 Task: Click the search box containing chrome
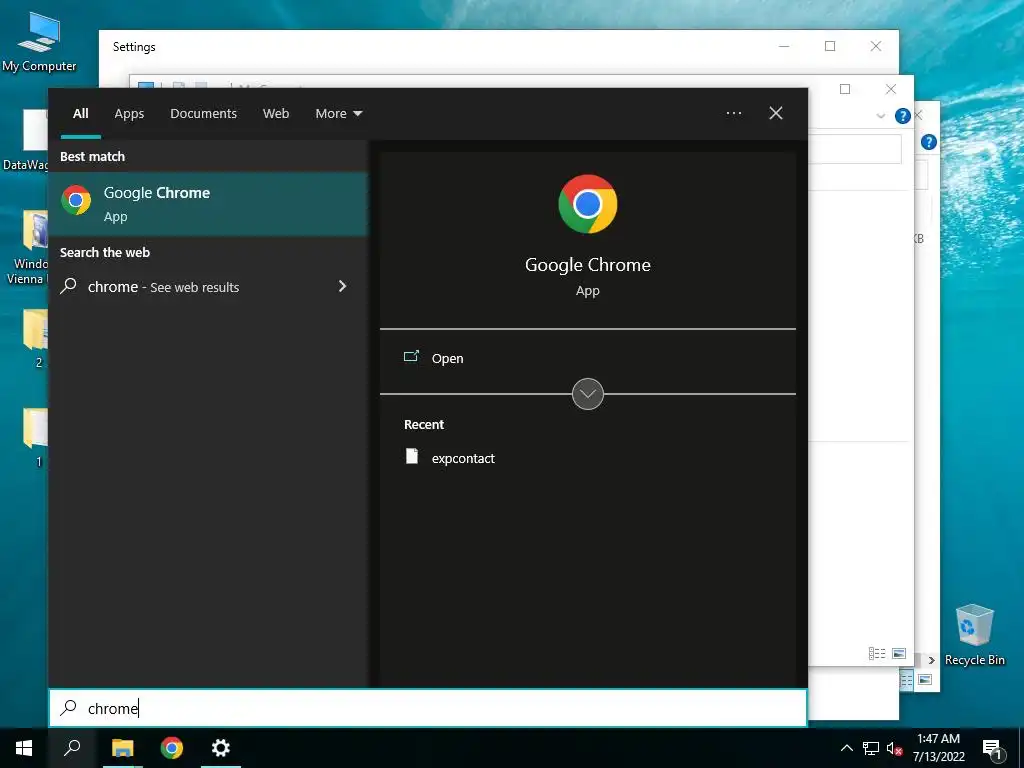tap(428, 708)
